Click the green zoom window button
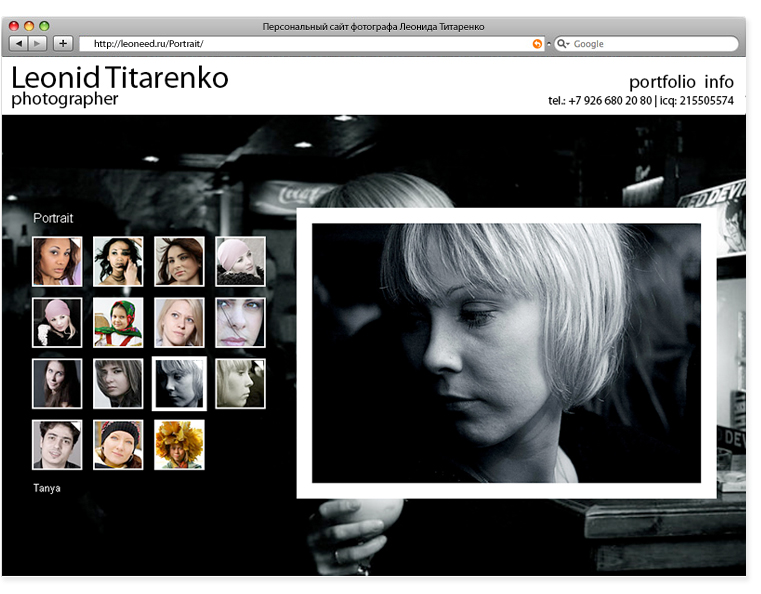The height and width of the screenshot is (594, 761). (x=44, y=26)
